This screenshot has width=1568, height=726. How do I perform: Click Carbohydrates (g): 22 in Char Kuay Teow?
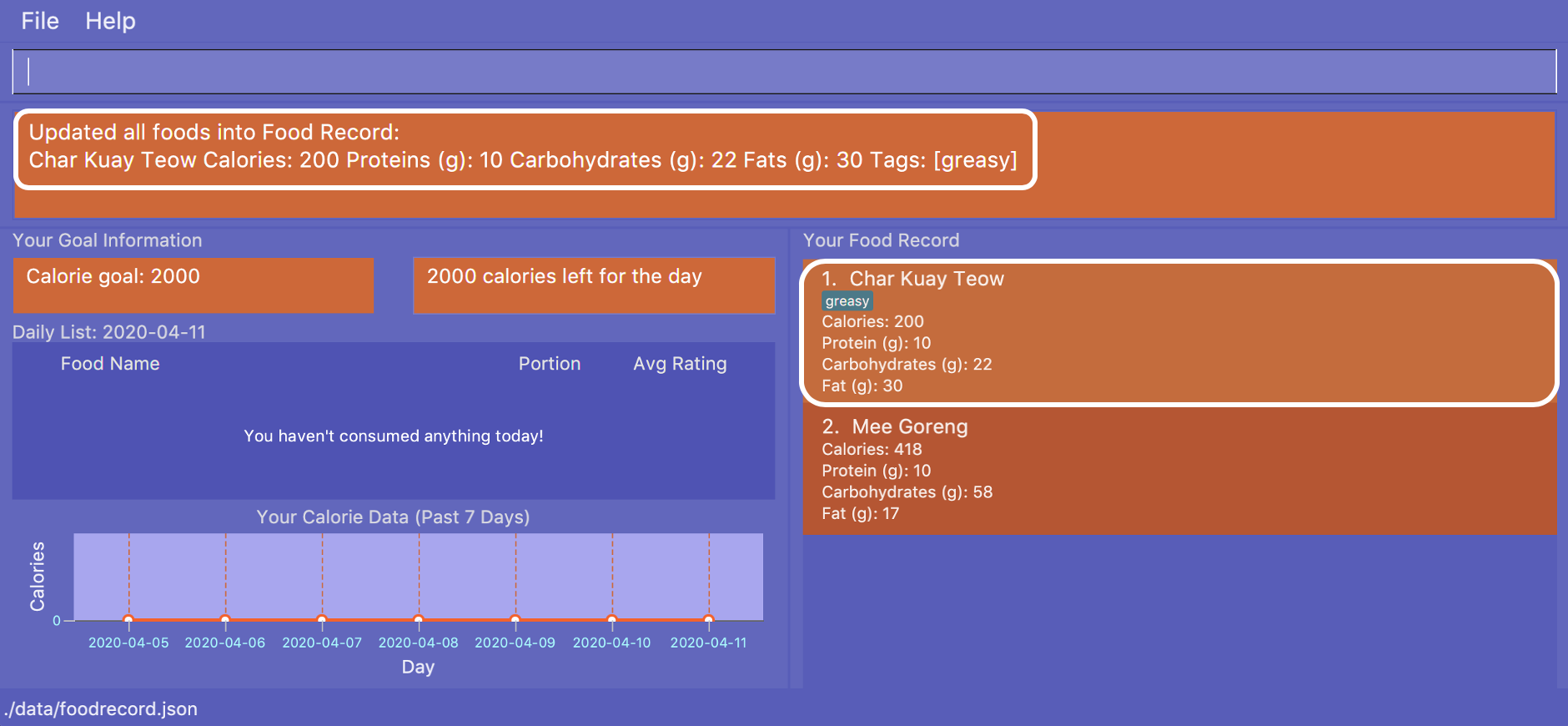[x=907, y=365]
